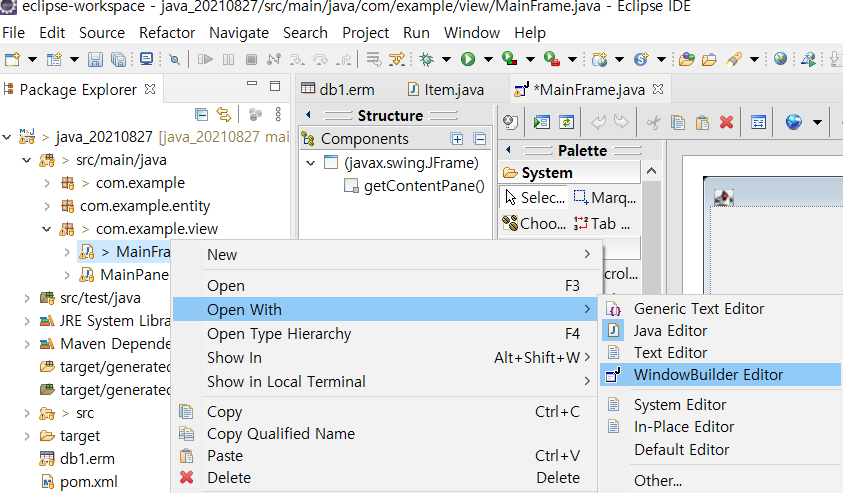Collapse the java_20210827 project node

coord(6,137)
